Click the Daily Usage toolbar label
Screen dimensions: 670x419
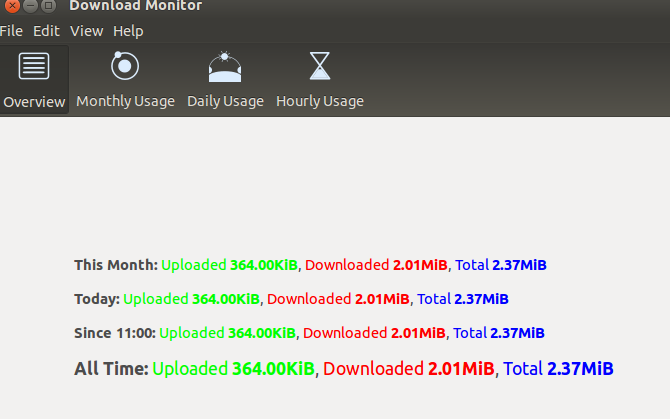[x=225, y=101]
